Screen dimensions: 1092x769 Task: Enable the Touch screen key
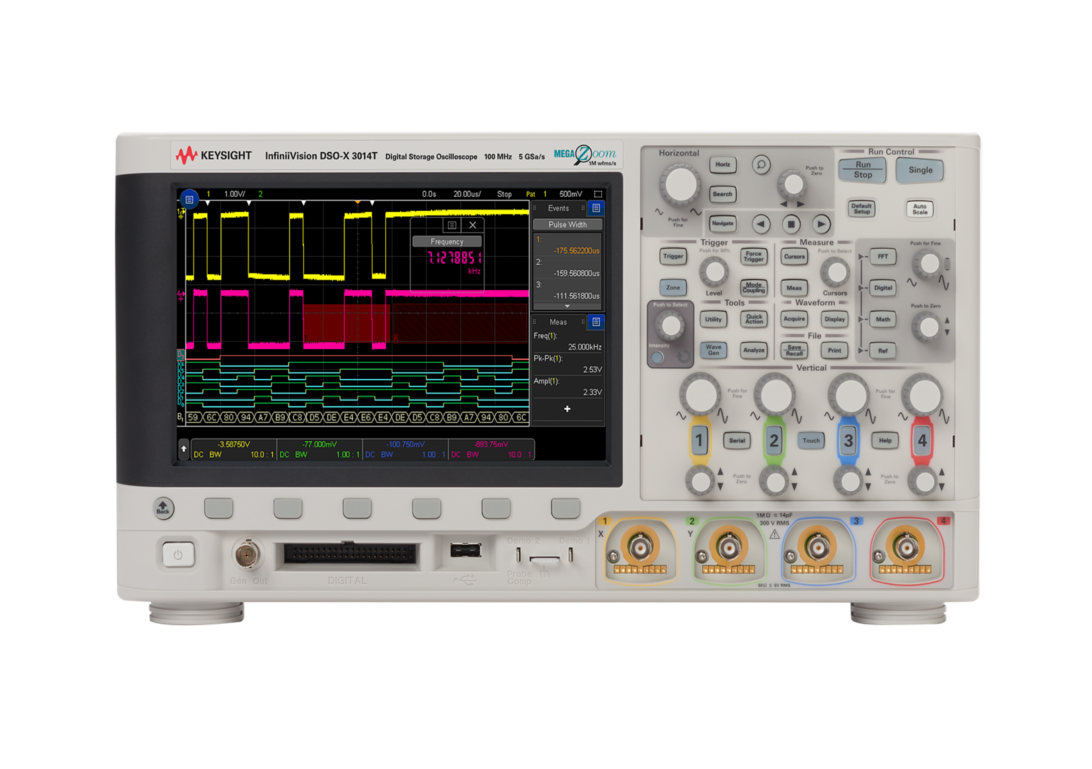(811, 440)
